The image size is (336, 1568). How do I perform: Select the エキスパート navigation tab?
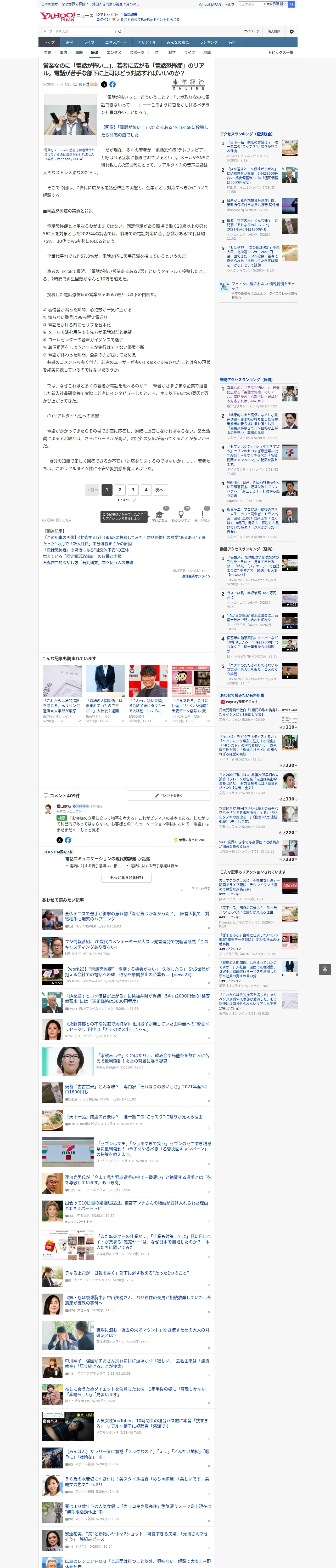click(x=116, y=43)
